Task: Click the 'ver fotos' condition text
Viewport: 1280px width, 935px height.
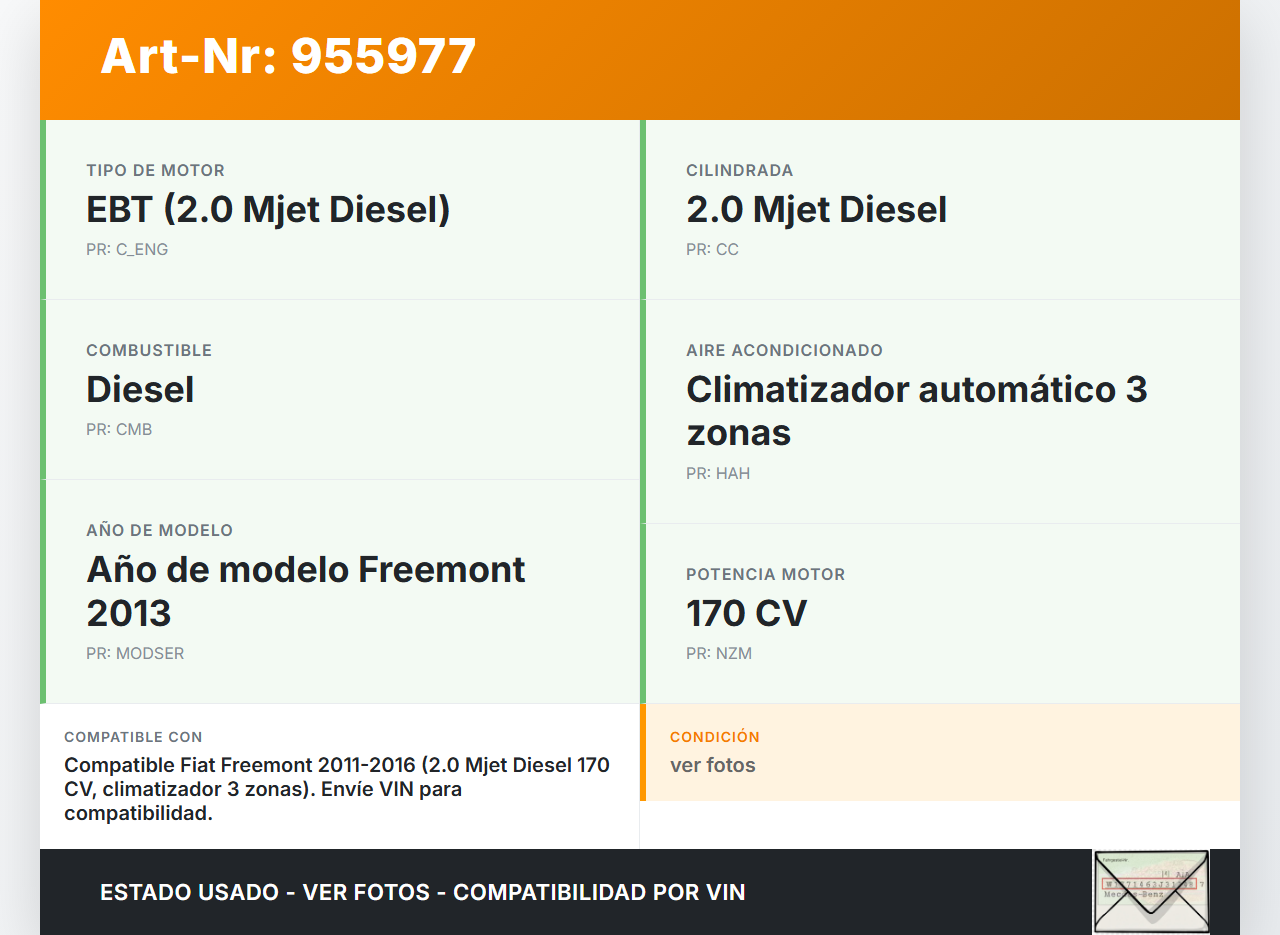Action: [x=713, y=765]
